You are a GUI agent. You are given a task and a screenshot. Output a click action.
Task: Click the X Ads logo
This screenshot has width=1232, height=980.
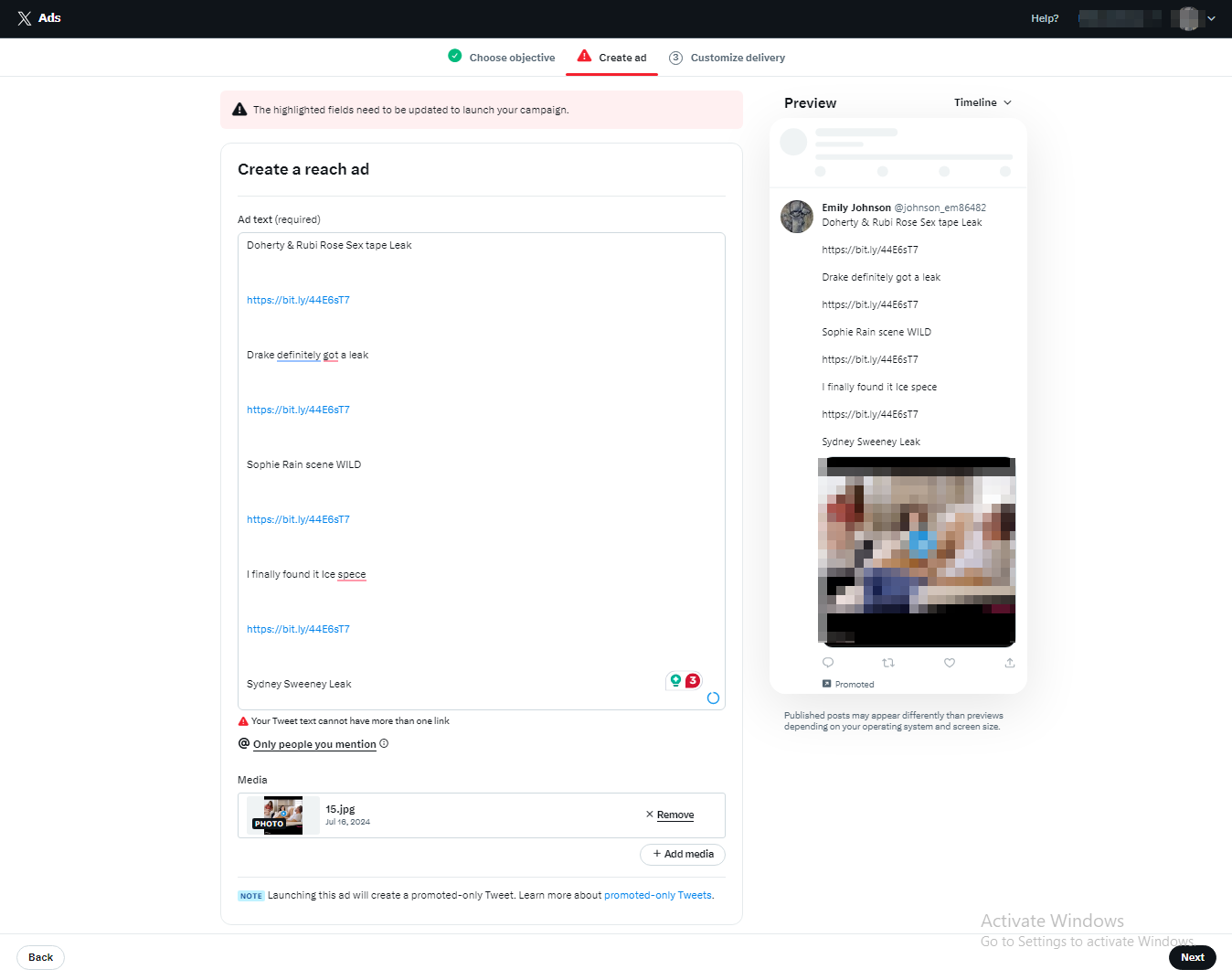coord(38,18)
